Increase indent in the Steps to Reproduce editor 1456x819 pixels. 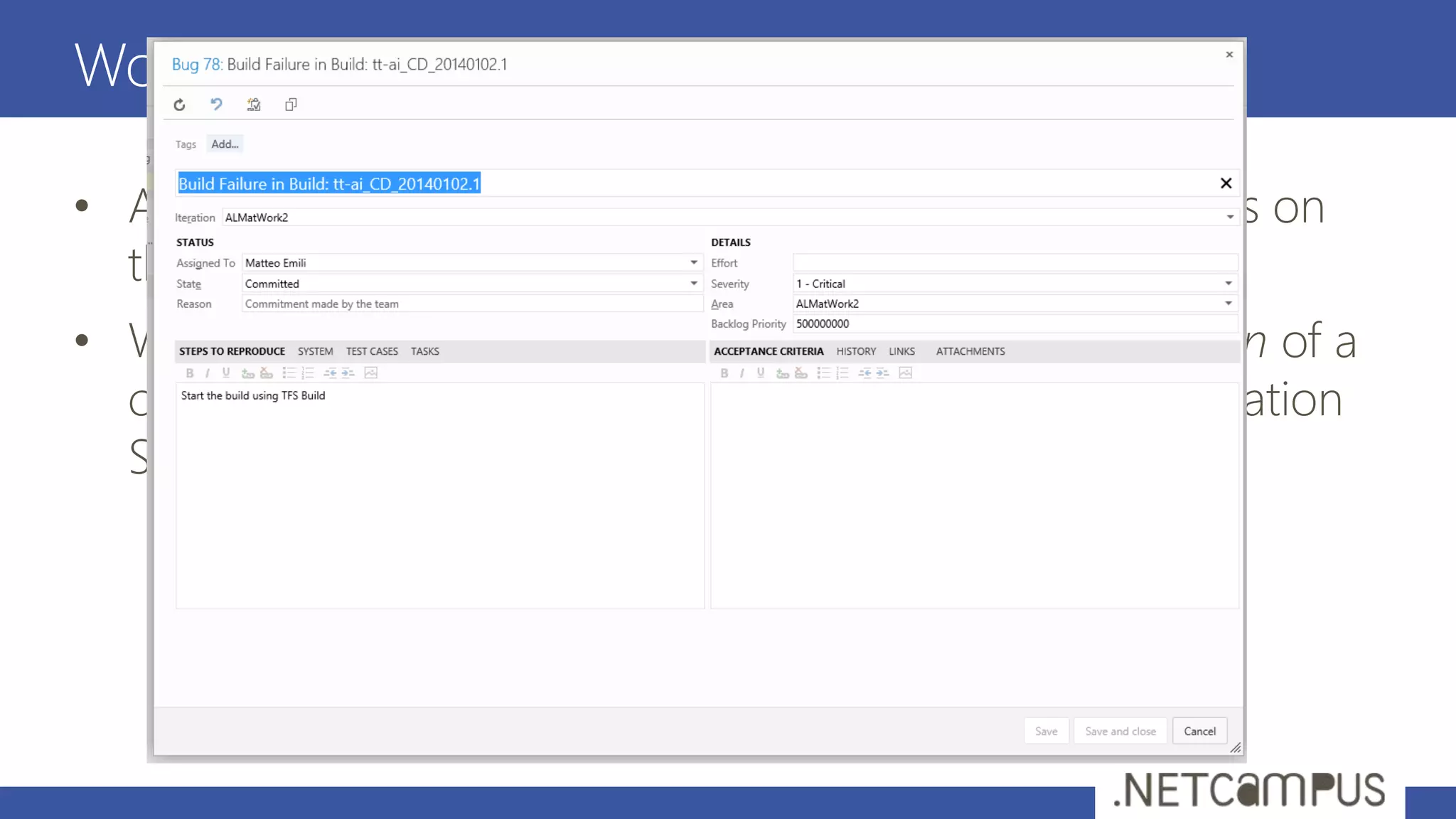point(348,373)
